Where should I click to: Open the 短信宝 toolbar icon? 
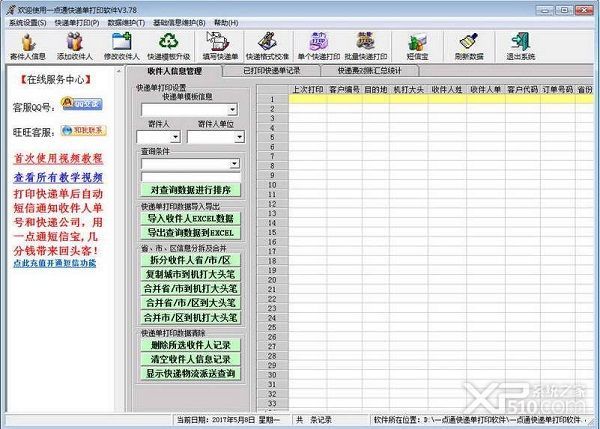click(x=417, y=46)
